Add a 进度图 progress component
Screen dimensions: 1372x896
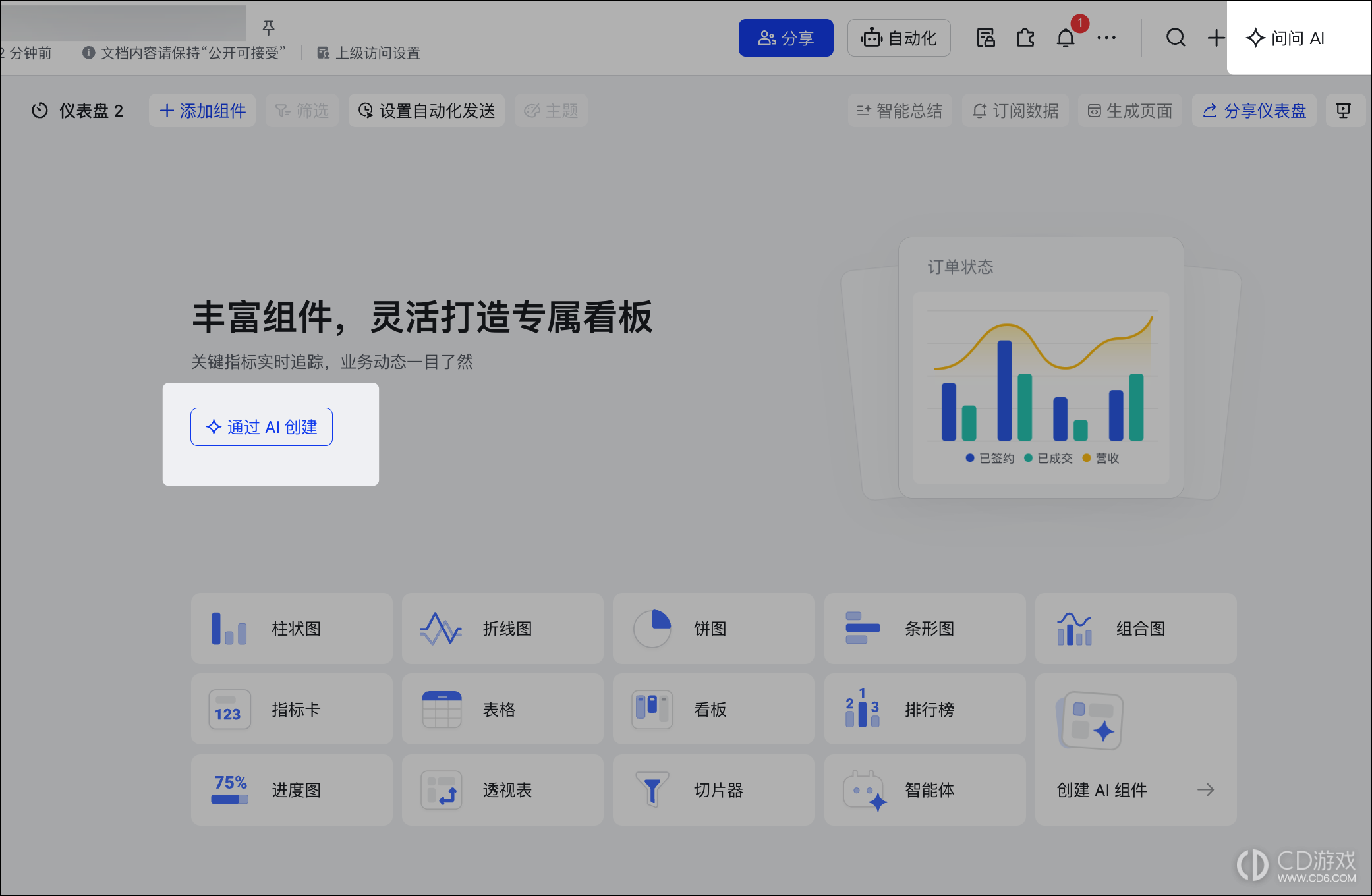[292, 790]
